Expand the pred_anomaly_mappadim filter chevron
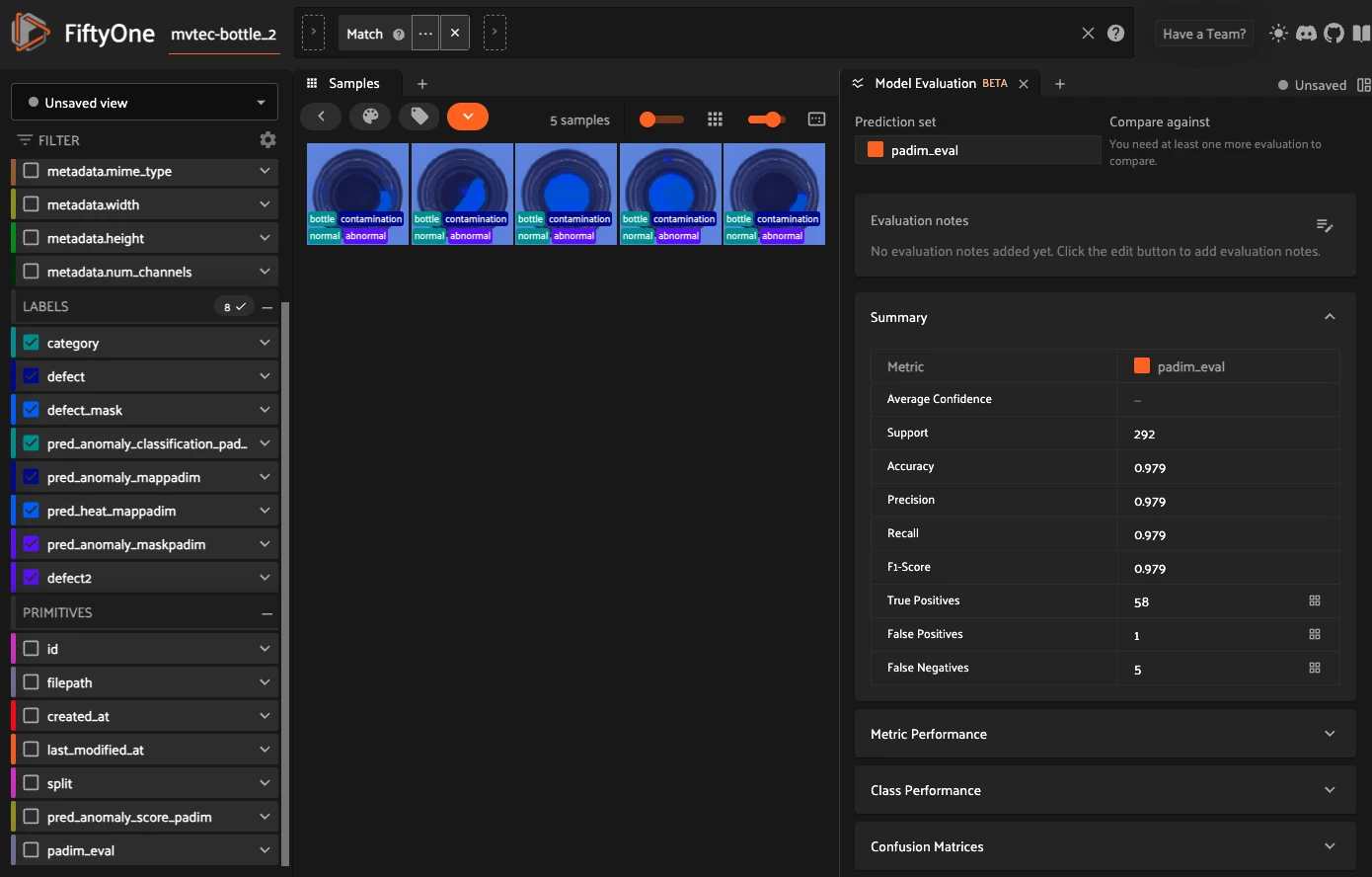The height and width of the screenshot is (877, 1372). click(x=265, y=477)
